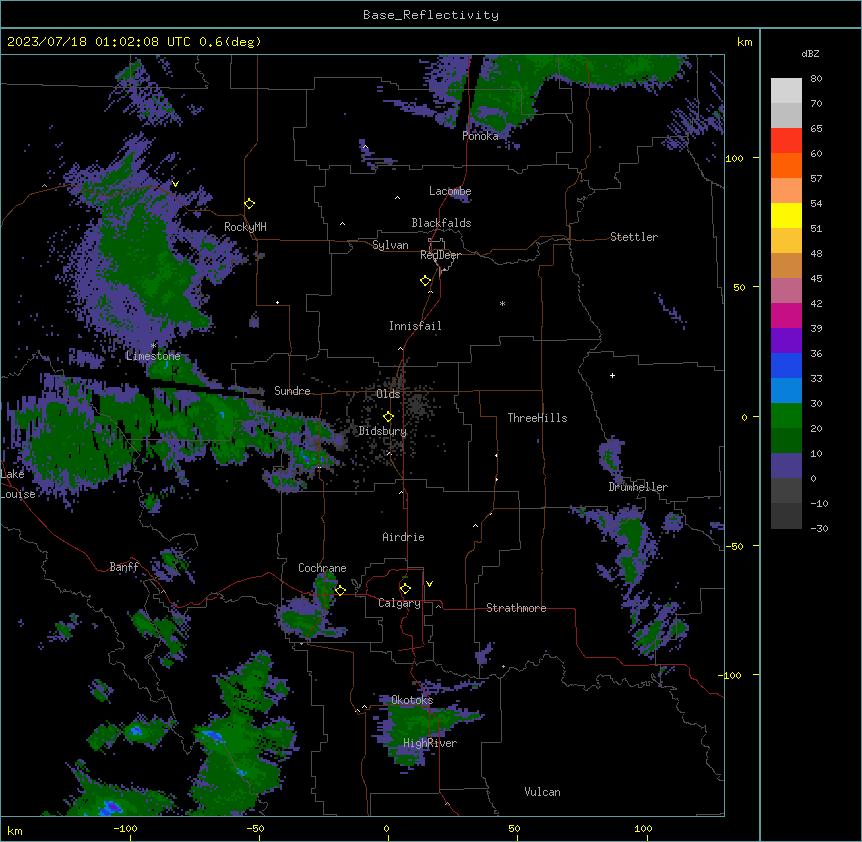Screen dimensions: 862x842
Task: Select the yellow 51-54 dBZ legend swatch
Action: (786, 215)
